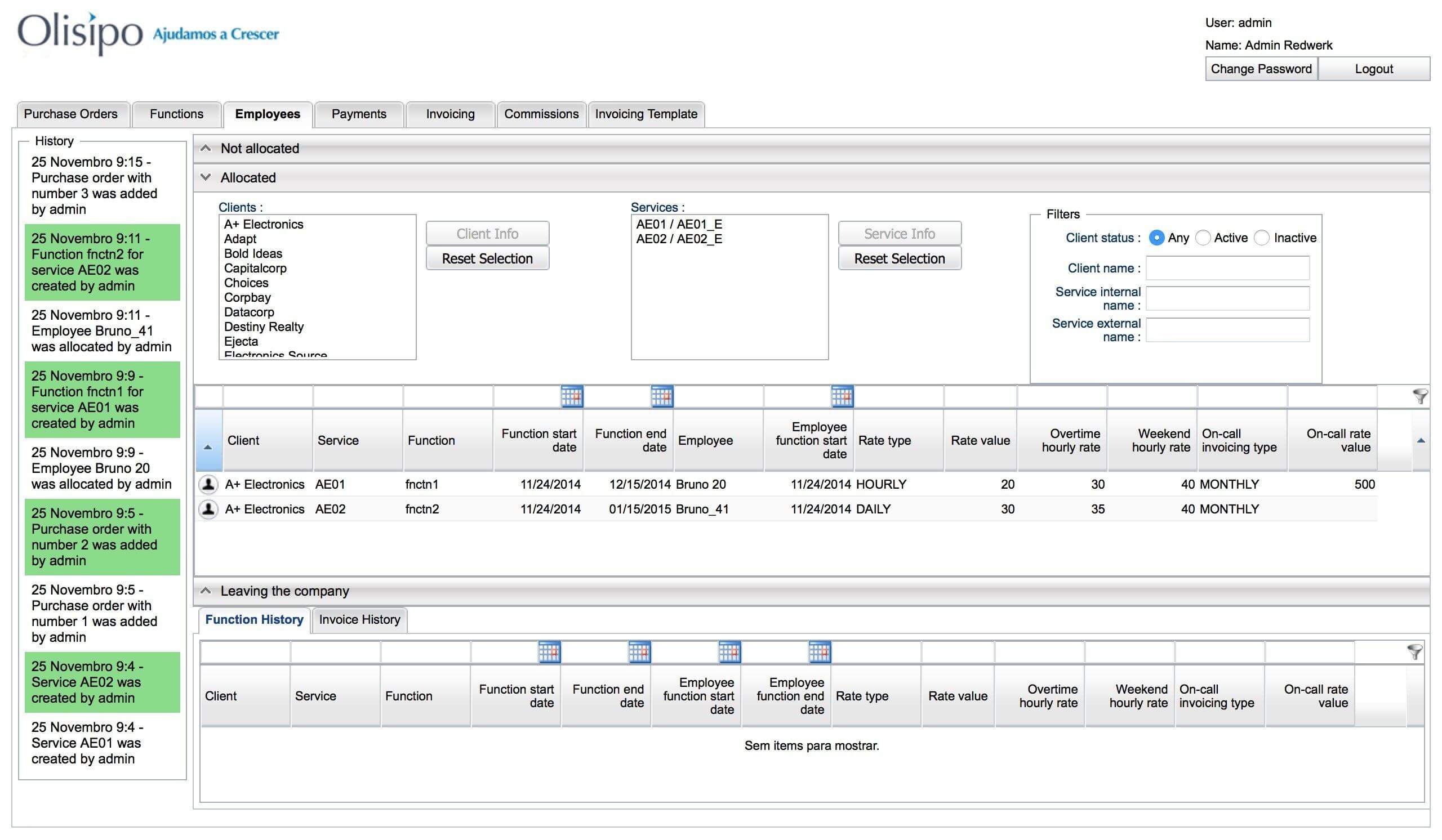
Task: Click history entry Service AE01 was created
Action: click(103, 743)
